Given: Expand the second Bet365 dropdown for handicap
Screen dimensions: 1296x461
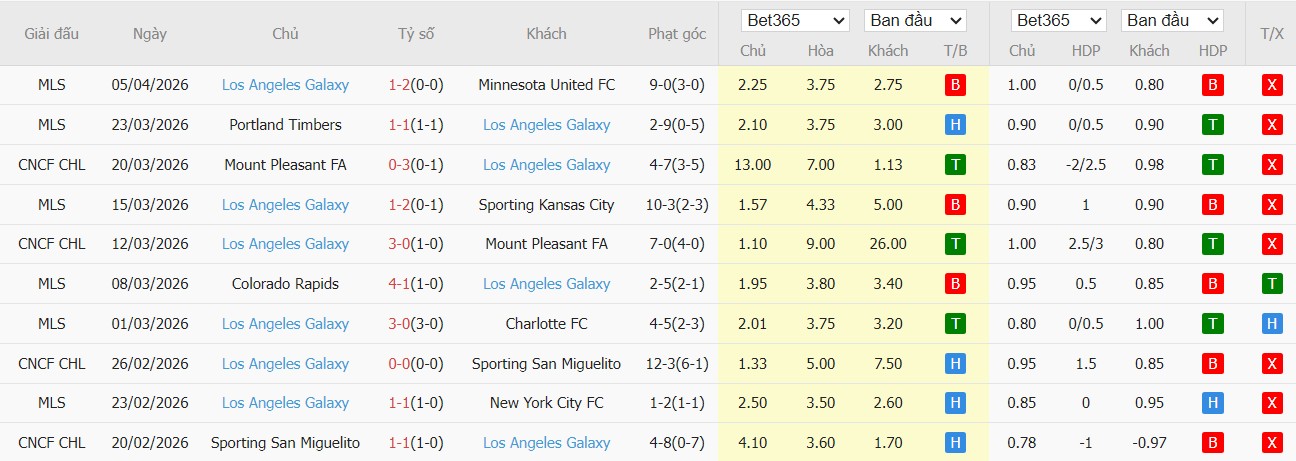Looking at the screenshot, I should (x=1058, y=20).
